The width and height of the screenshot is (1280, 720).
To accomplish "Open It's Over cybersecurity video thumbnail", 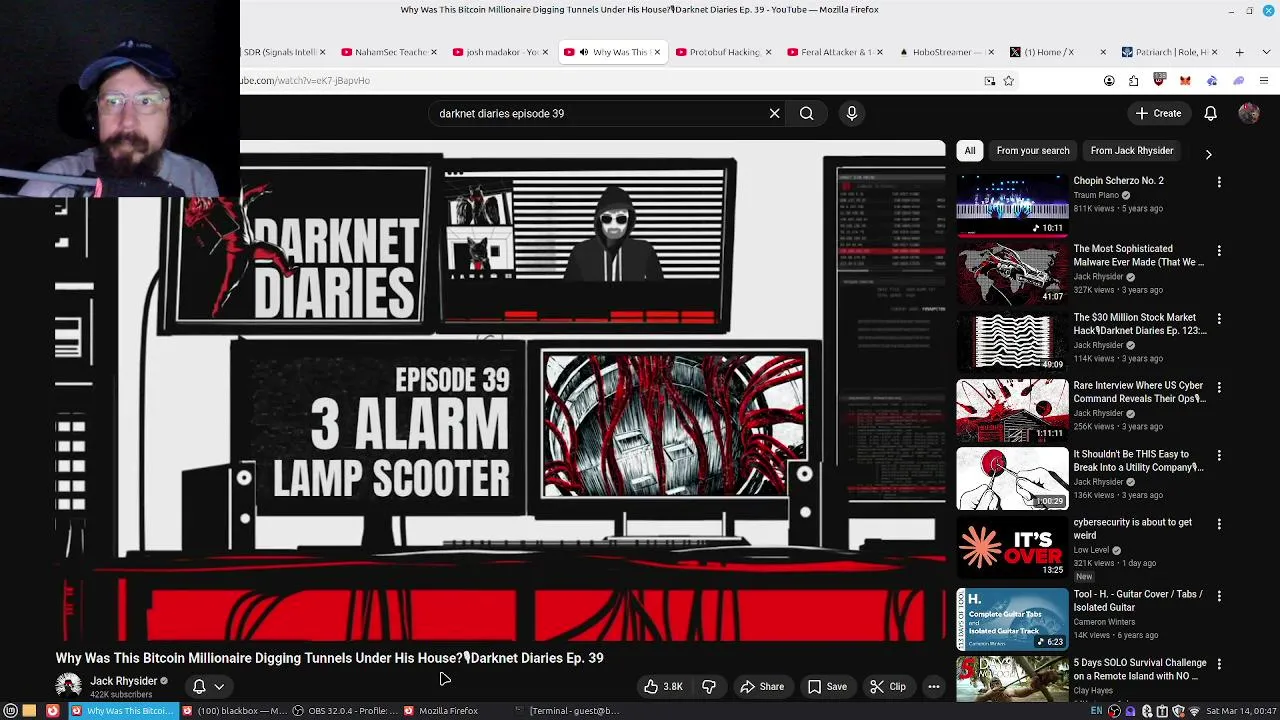I will click(x=1012, y=546).
